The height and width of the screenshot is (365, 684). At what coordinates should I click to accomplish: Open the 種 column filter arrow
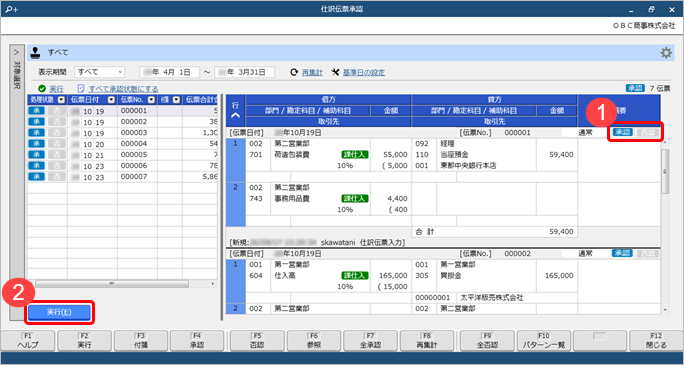176,100
